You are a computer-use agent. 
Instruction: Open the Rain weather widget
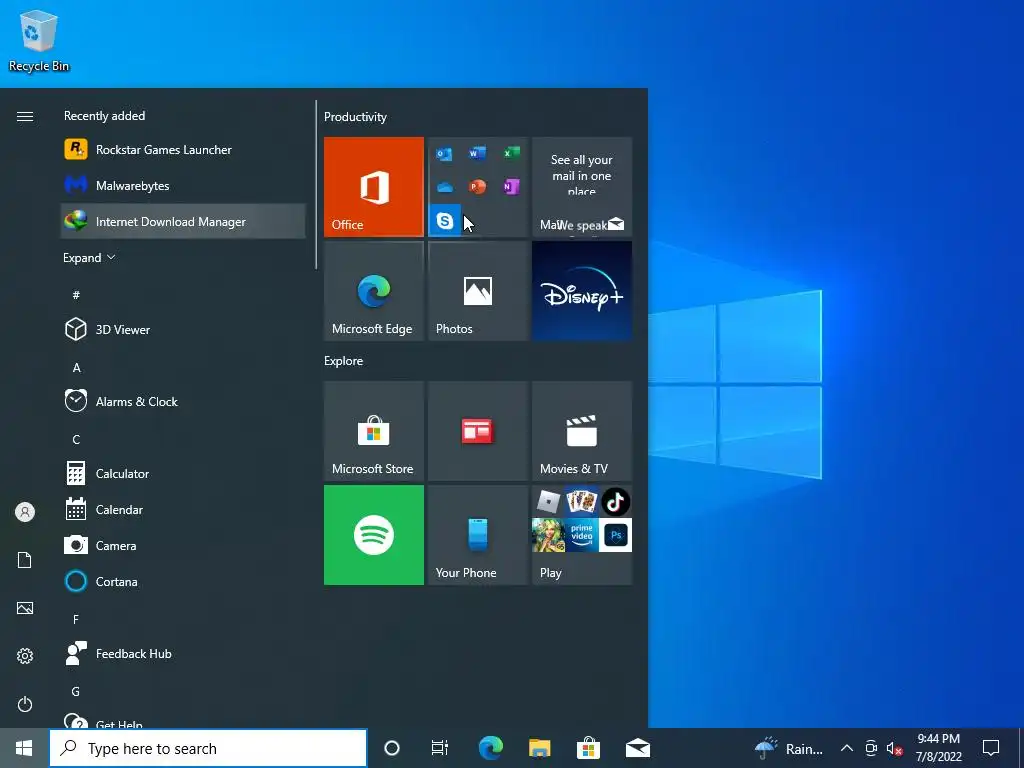tap(789, 748)
